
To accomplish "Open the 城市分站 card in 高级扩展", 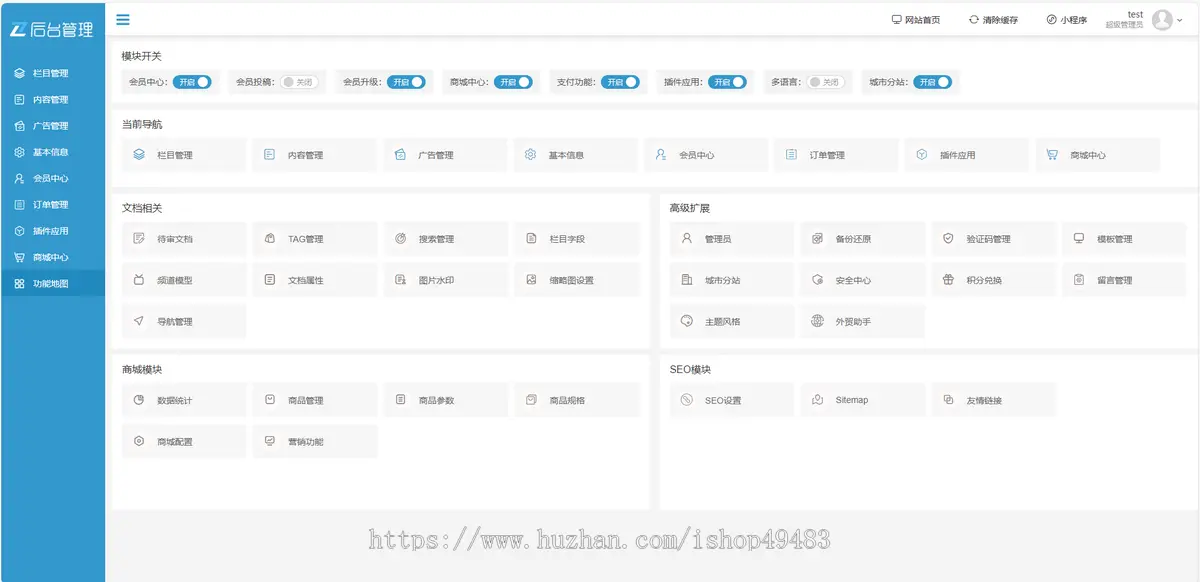I will point(732,280).
